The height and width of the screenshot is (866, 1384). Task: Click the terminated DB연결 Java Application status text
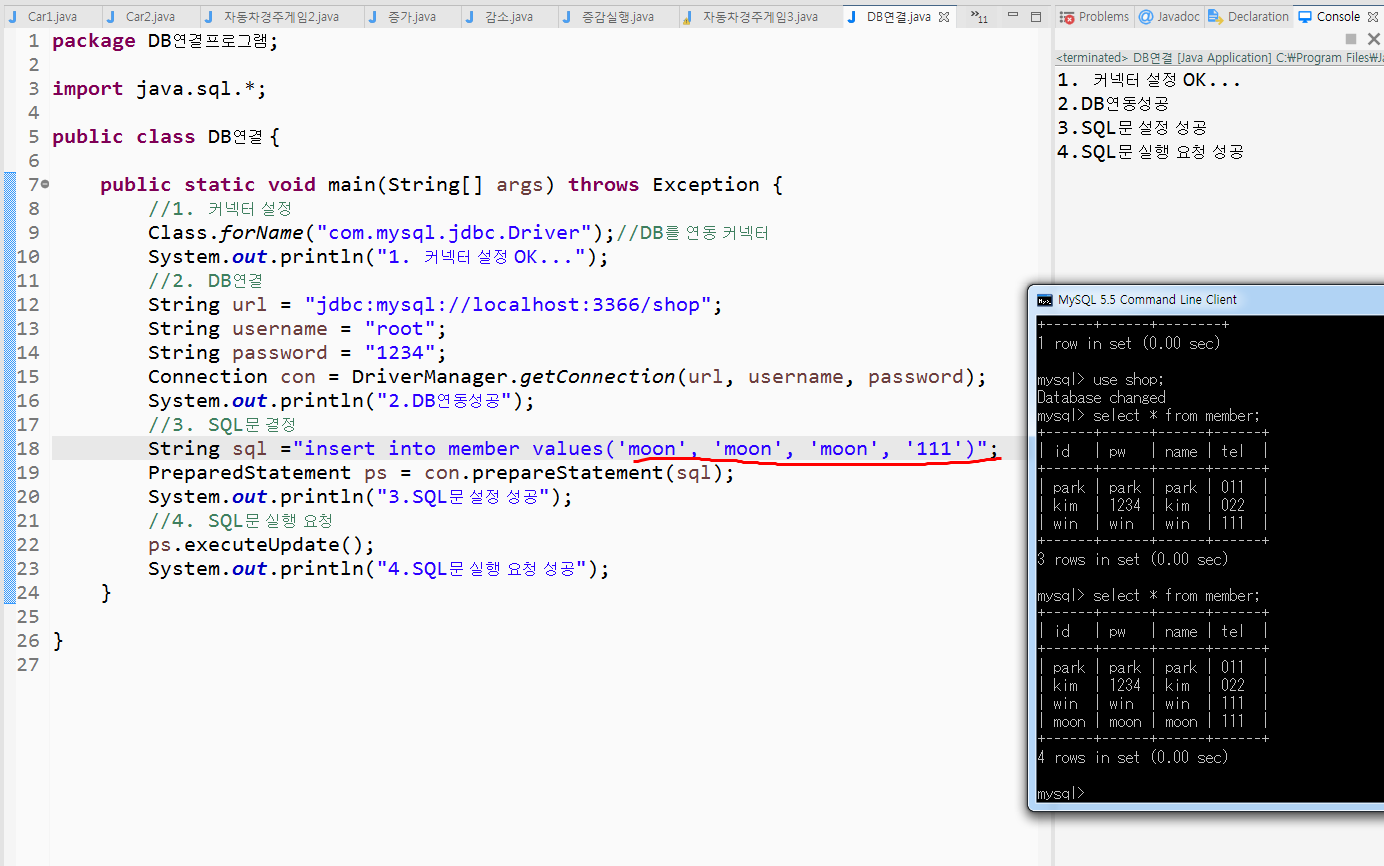pyautogui.click(x=1219, y=58)
